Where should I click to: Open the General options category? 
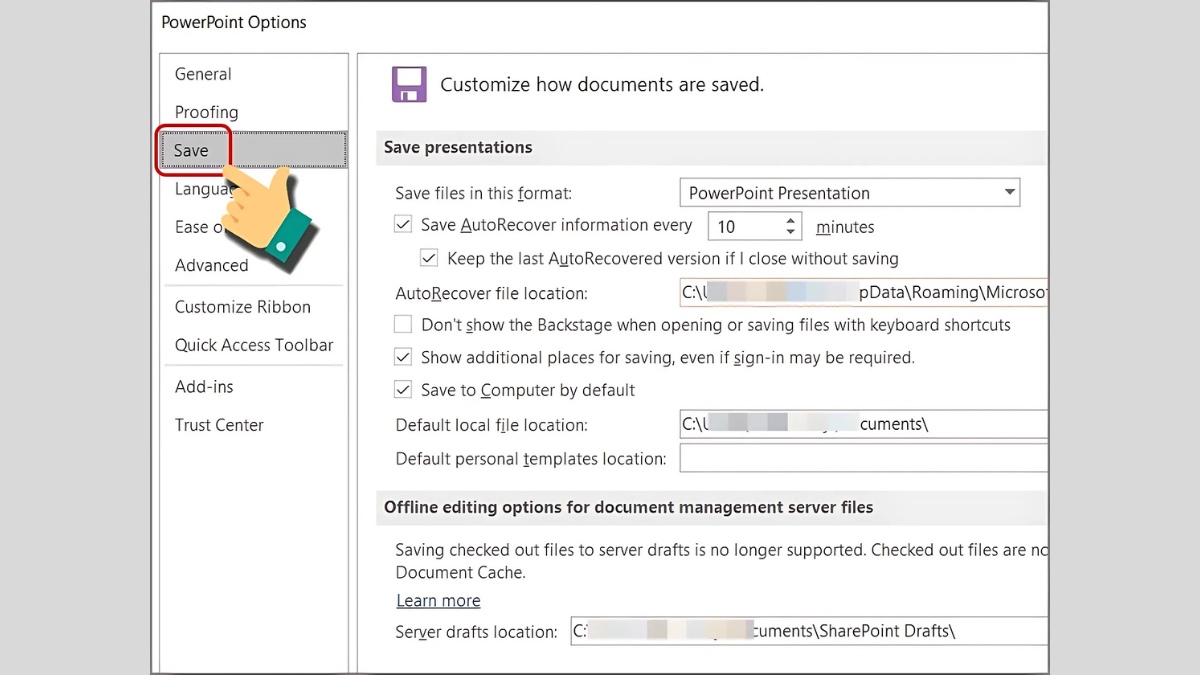[x=203, y=74]
